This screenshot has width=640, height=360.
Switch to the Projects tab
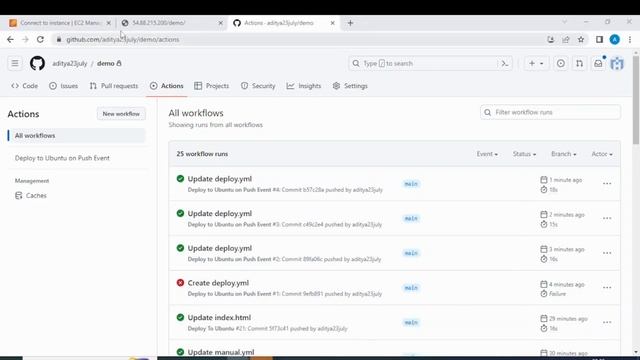(211, 86)
